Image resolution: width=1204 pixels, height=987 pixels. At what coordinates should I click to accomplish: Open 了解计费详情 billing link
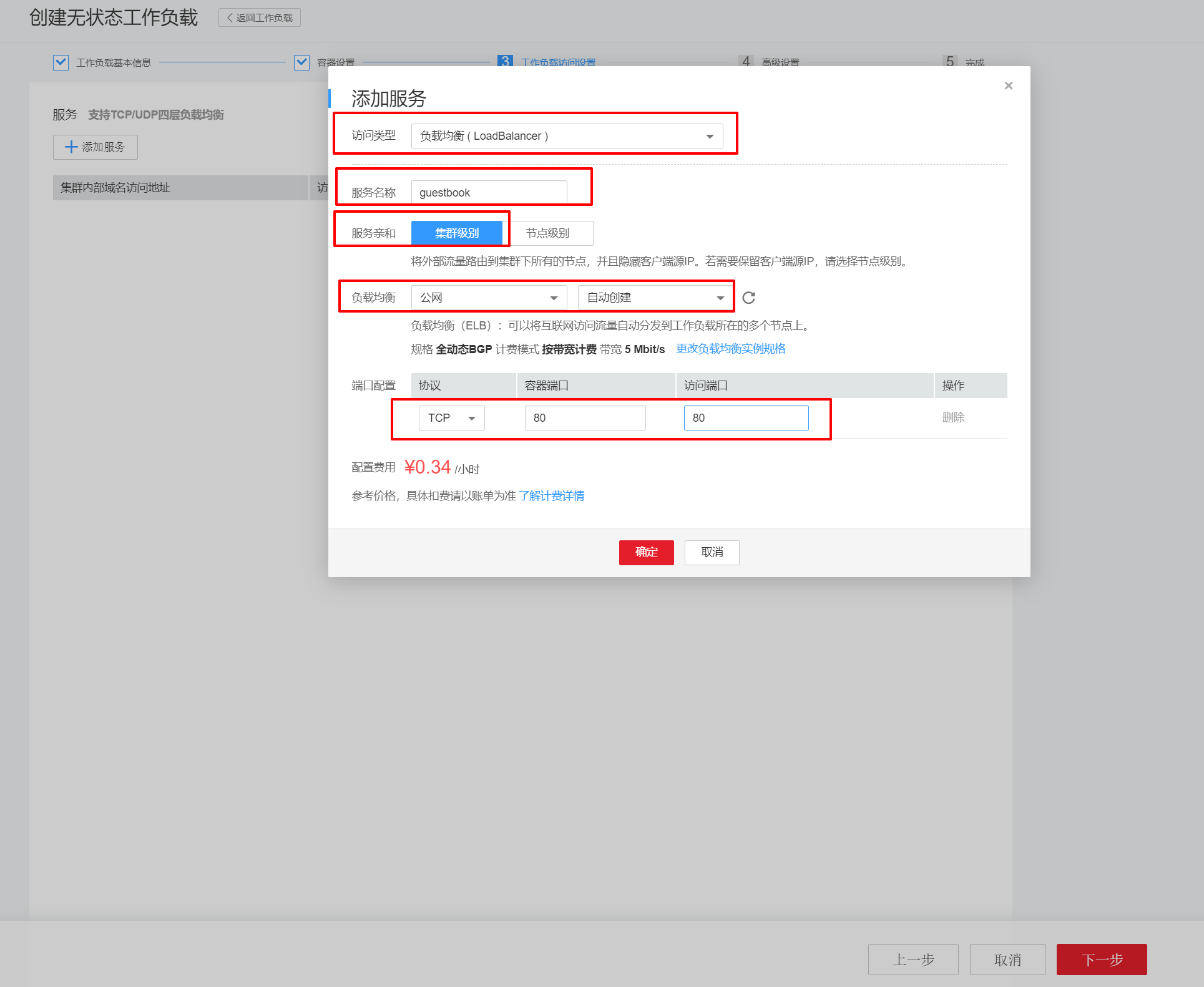(551, 496)
